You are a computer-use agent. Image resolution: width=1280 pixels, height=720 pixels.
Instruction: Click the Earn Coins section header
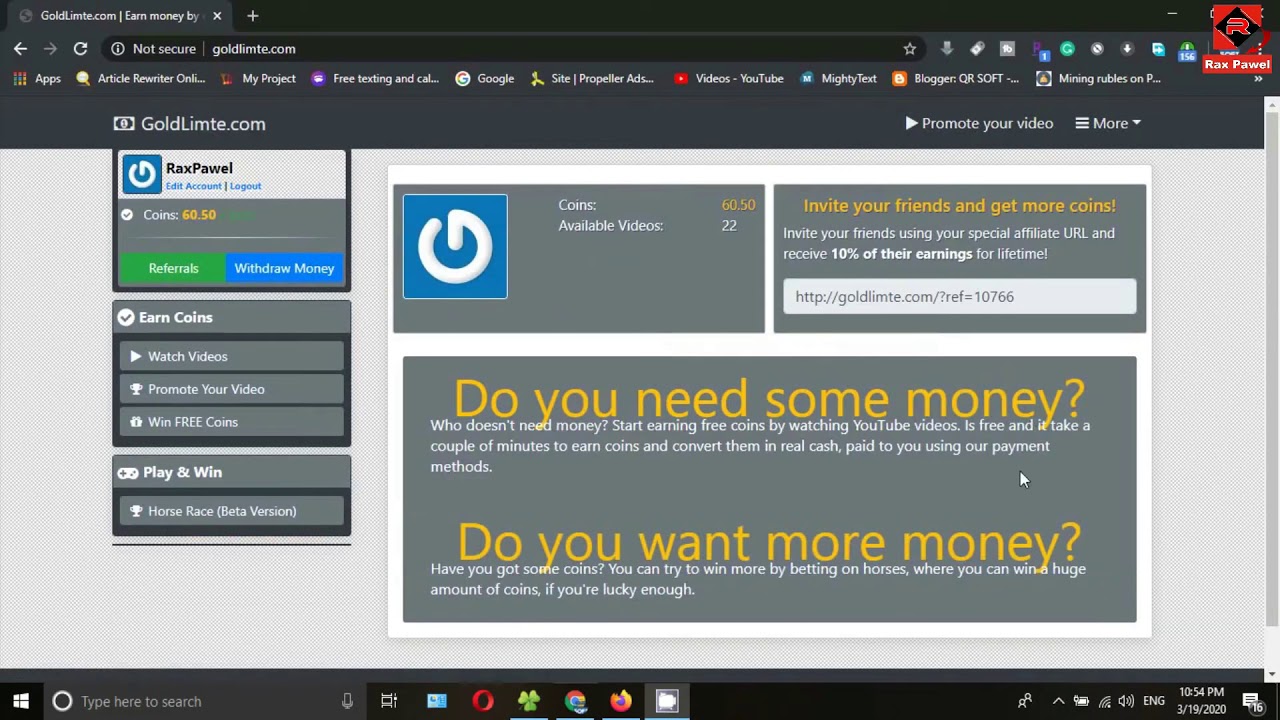click(x=232, y=317)
